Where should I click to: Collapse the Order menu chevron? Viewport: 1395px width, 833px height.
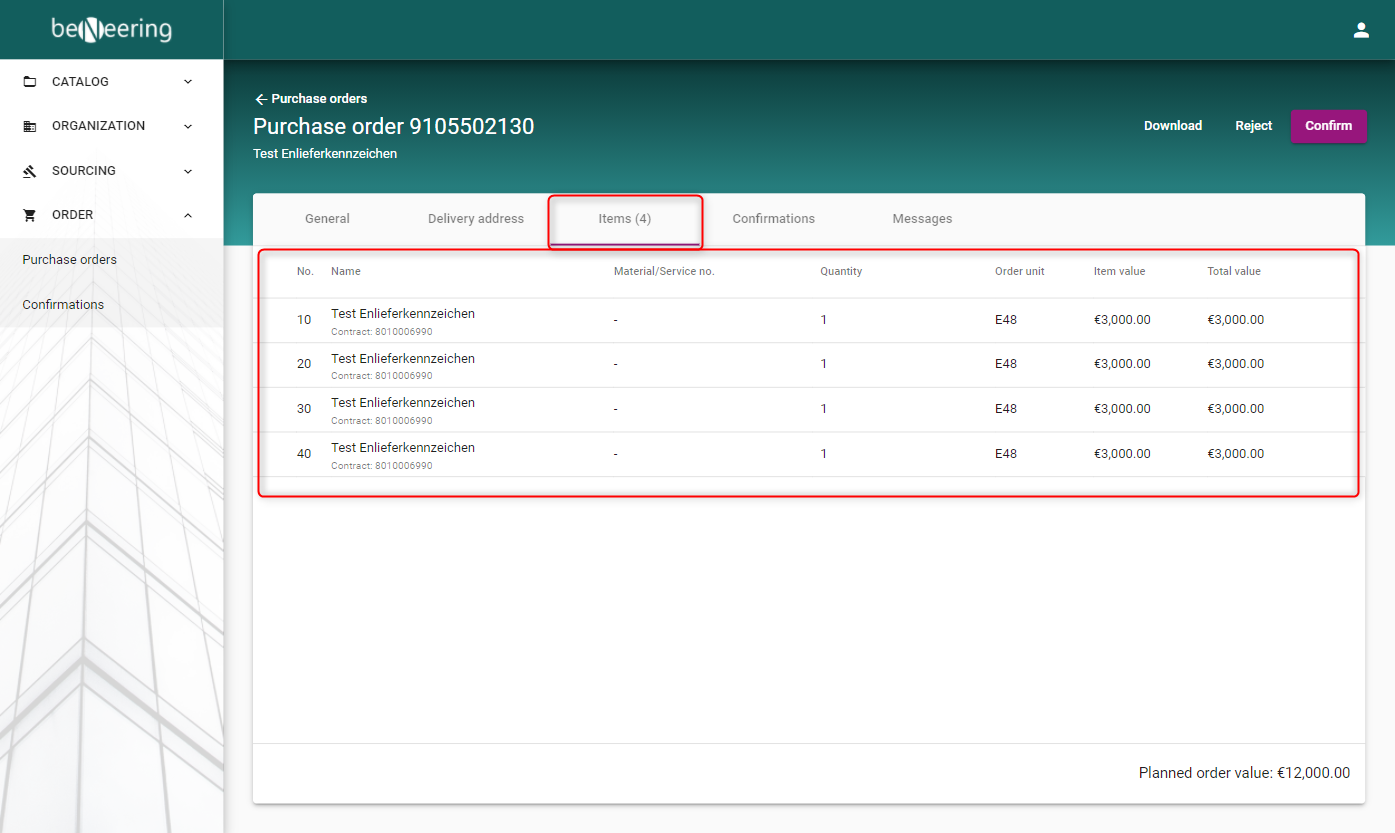point(188,215)
